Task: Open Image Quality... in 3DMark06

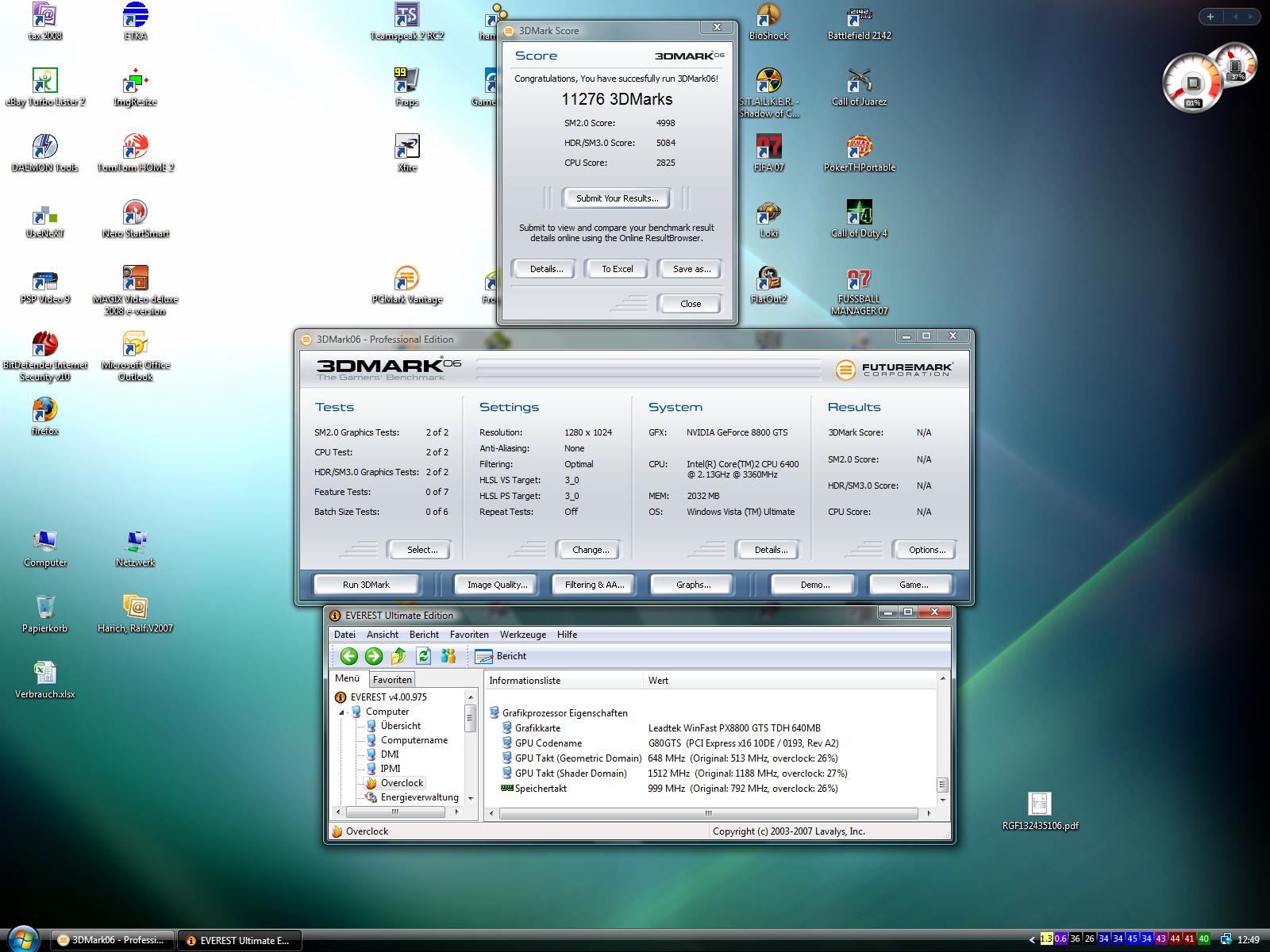Action: pos(497,585)
